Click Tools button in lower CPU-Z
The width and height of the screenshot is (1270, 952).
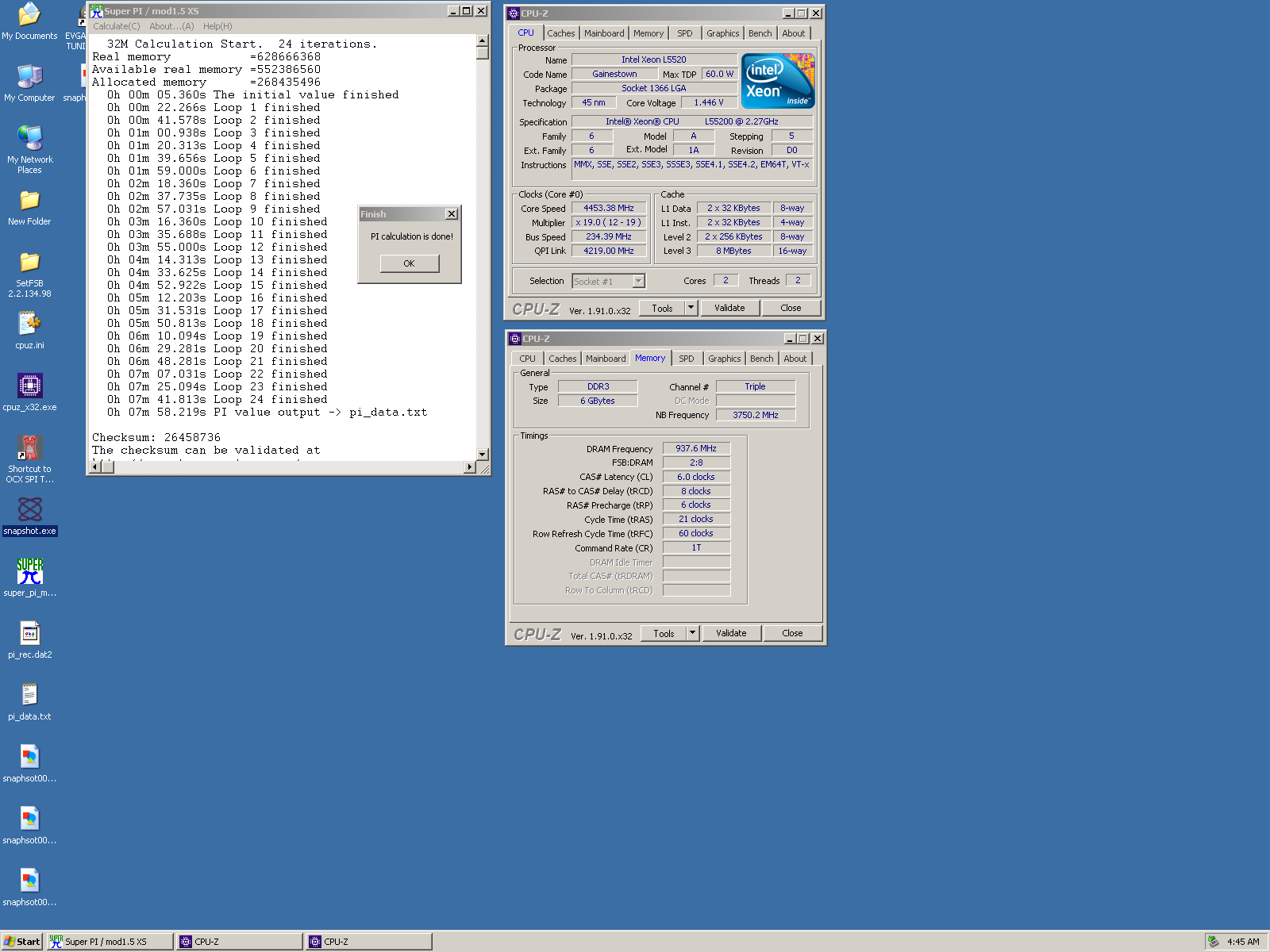664,633
